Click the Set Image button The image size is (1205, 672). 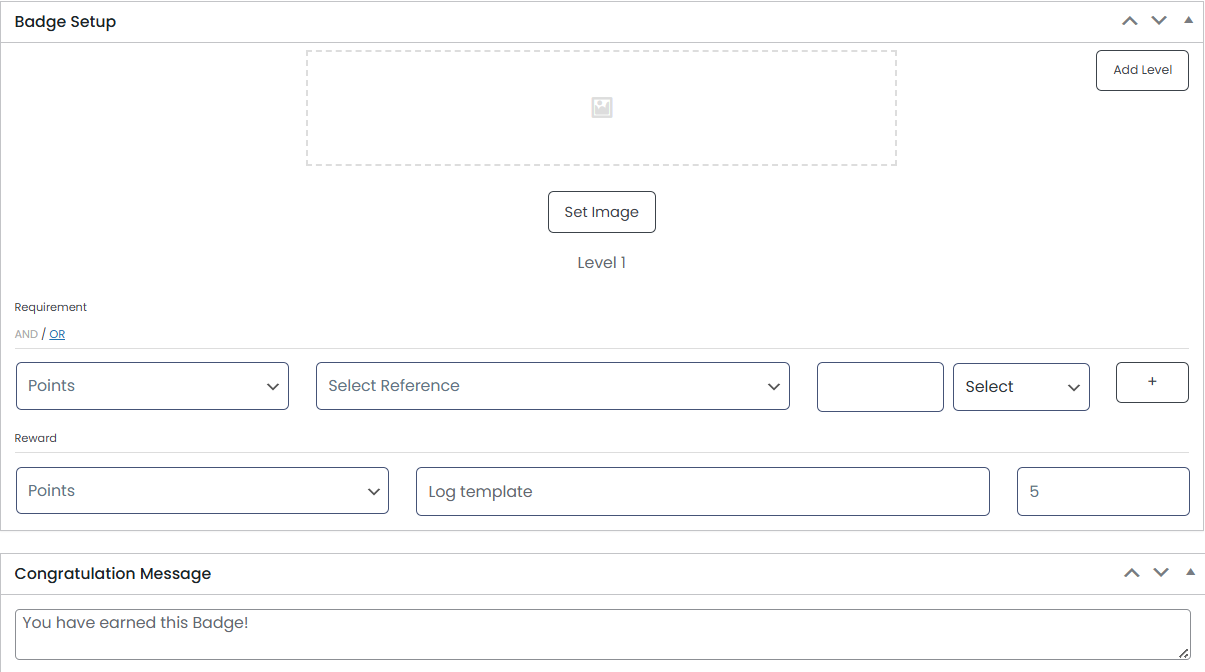[601, 212]
